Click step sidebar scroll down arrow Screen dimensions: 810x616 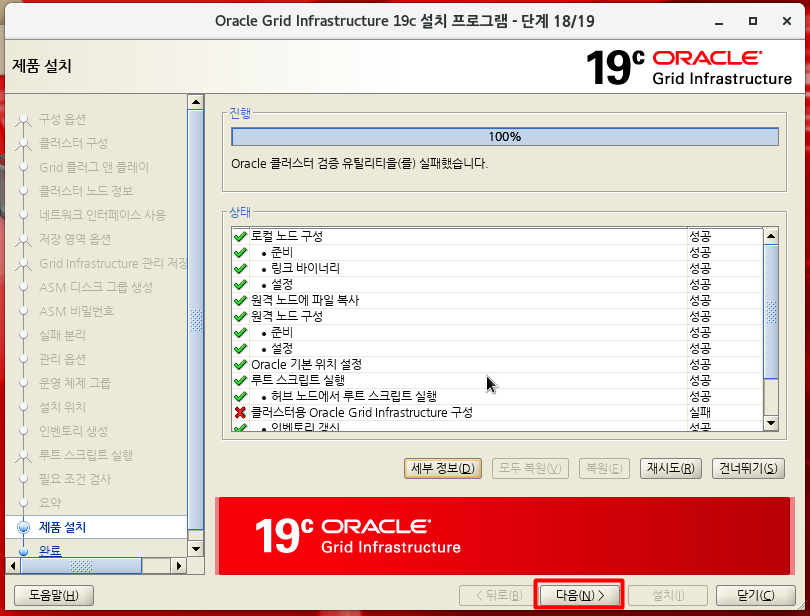(x=196, y=548)
